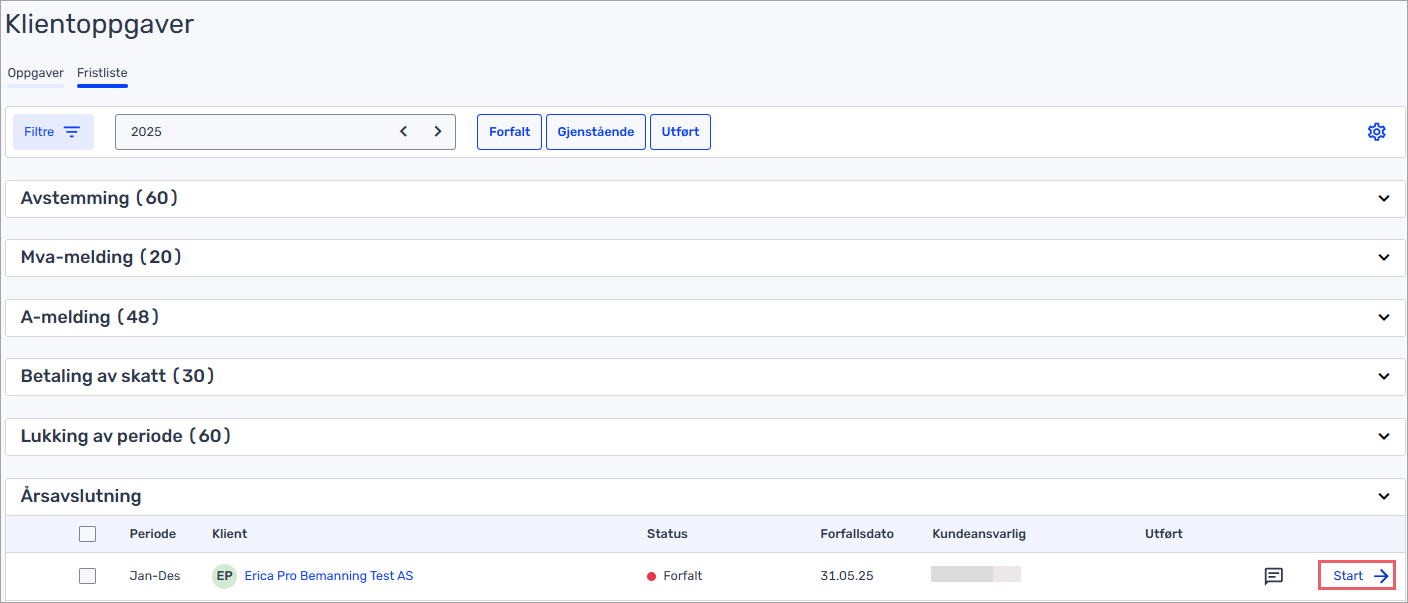Tick the Jan-Des row checkbox
This screenshot has height=603, width=1408.
[x=87, y=576]
